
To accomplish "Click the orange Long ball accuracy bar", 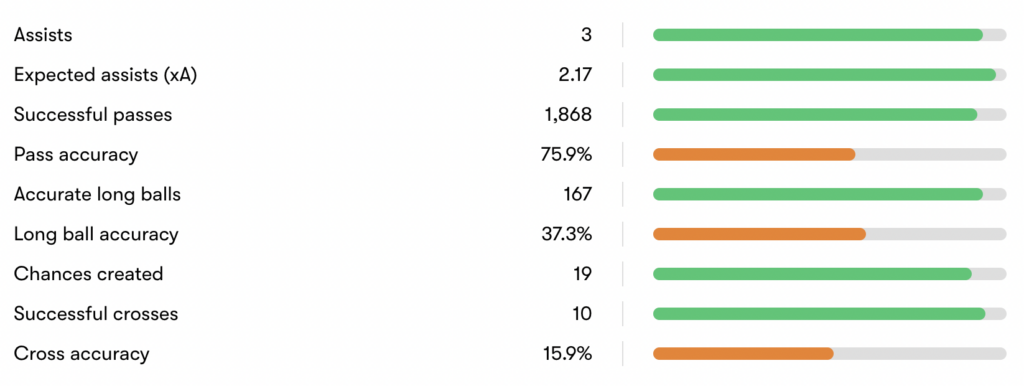I will point(760,234).
